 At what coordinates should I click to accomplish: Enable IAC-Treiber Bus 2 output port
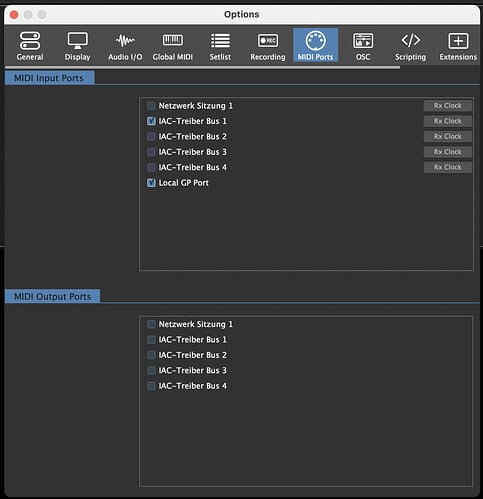coord(151,355)
